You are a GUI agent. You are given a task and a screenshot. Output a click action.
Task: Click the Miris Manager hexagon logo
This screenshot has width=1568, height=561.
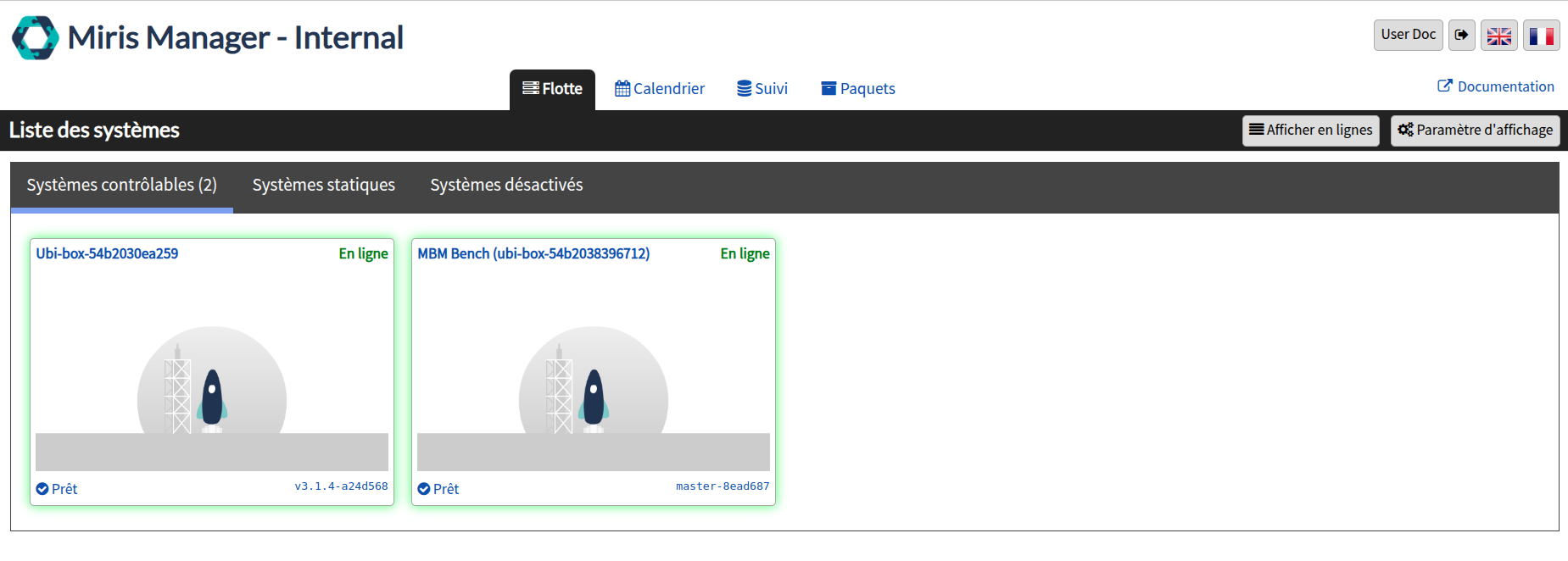coord(36,37)
